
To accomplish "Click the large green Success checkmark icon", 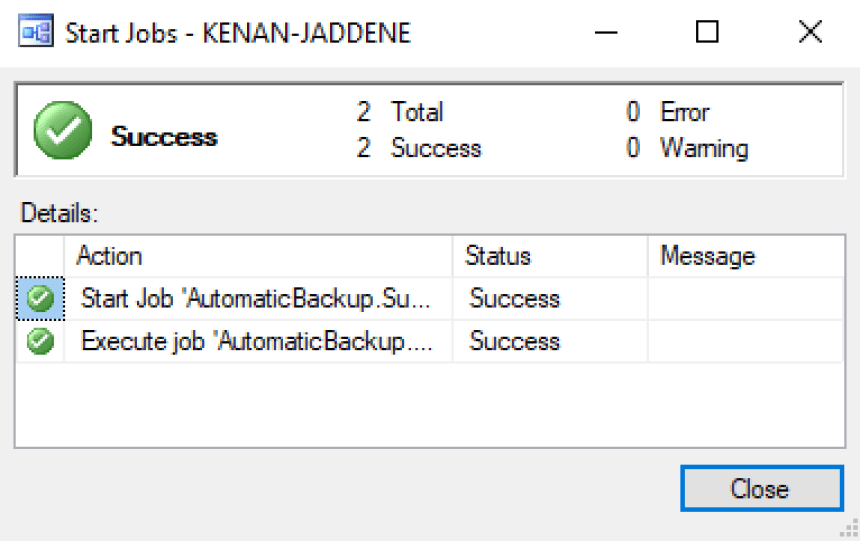I will pyautogui.click(x=63, y=131).
